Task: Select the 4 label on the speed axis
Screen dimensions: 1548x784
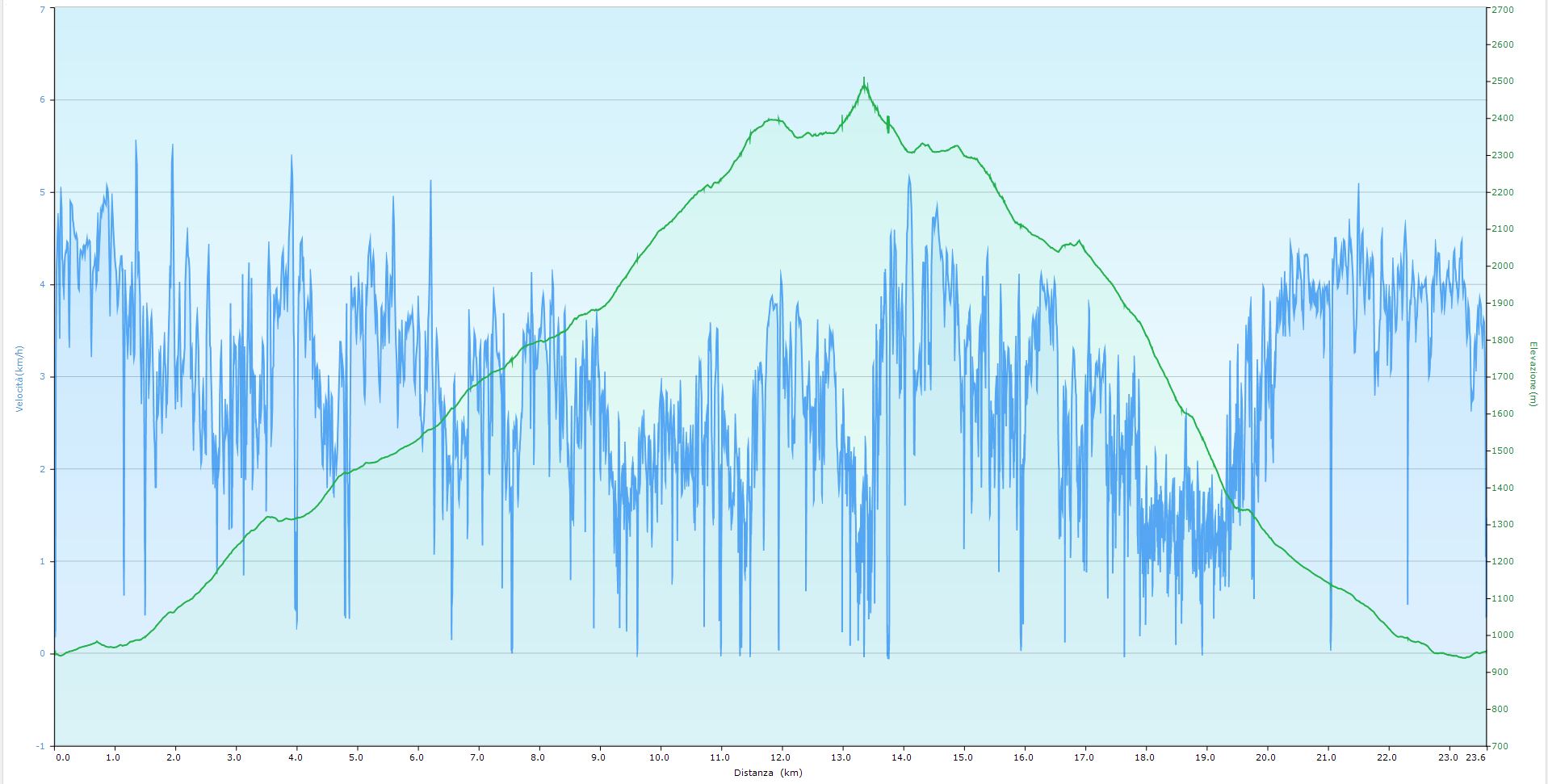Action: [43, 285]
